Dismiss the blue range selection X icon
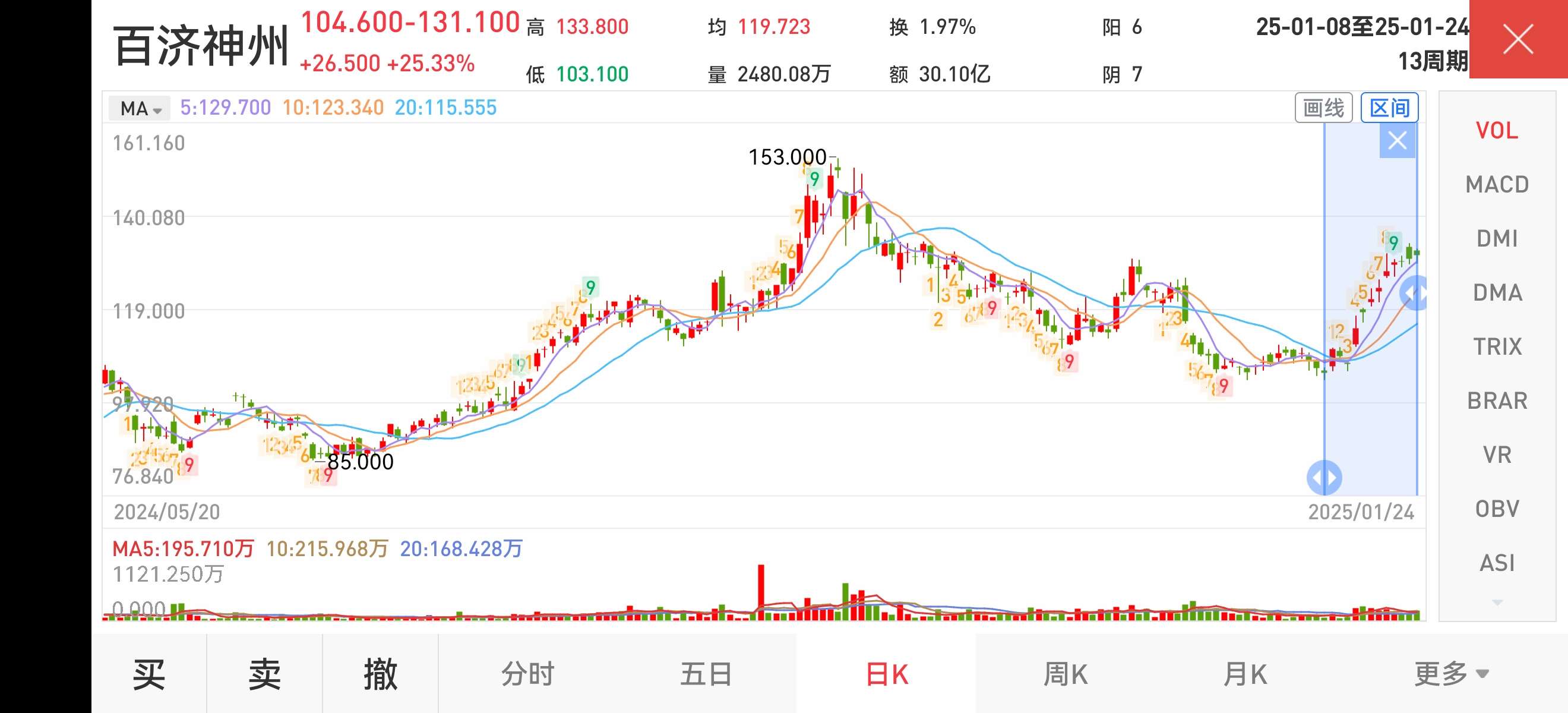 [1397, 141]
